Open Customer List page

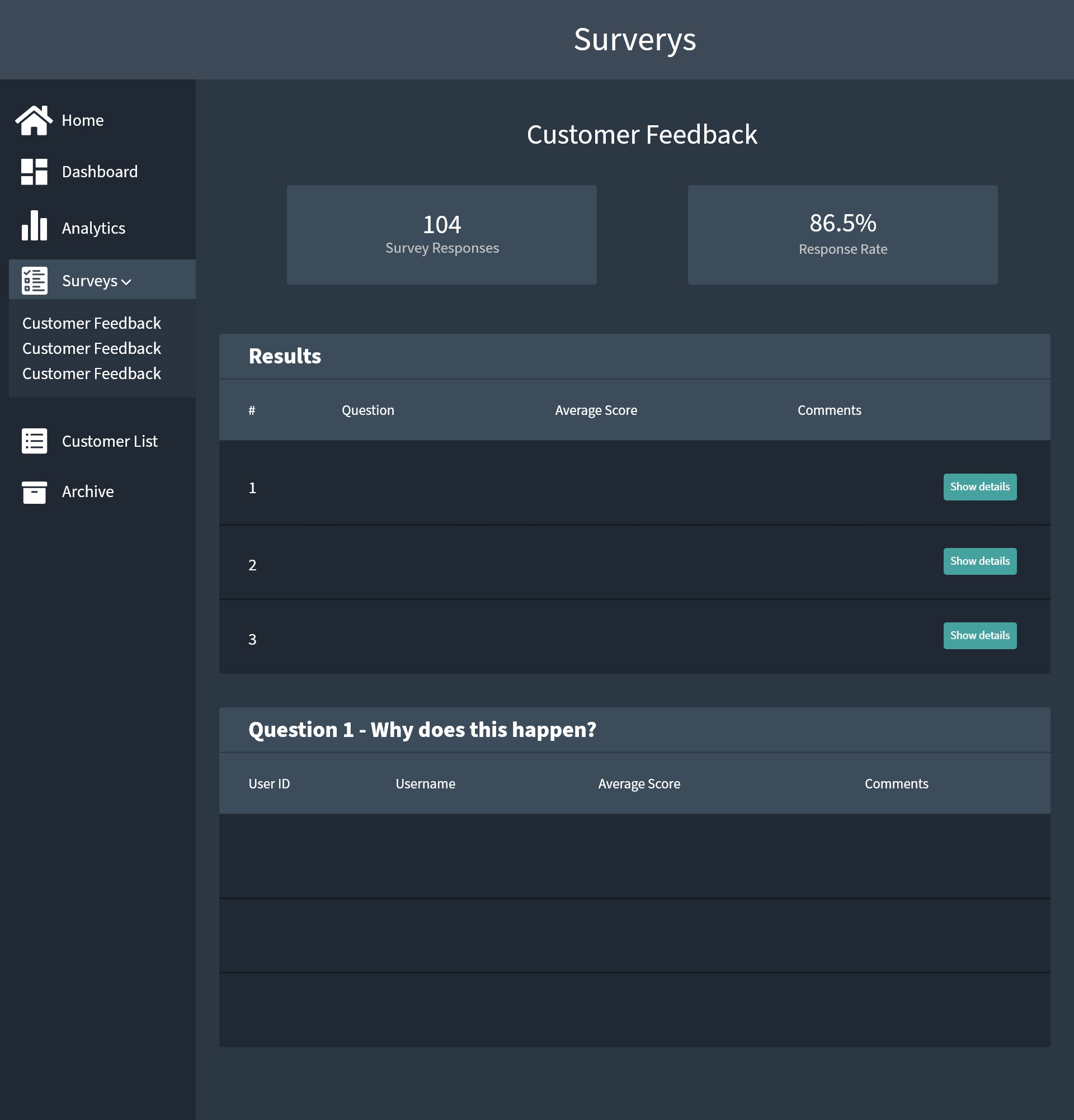click(x=110, y=441)
